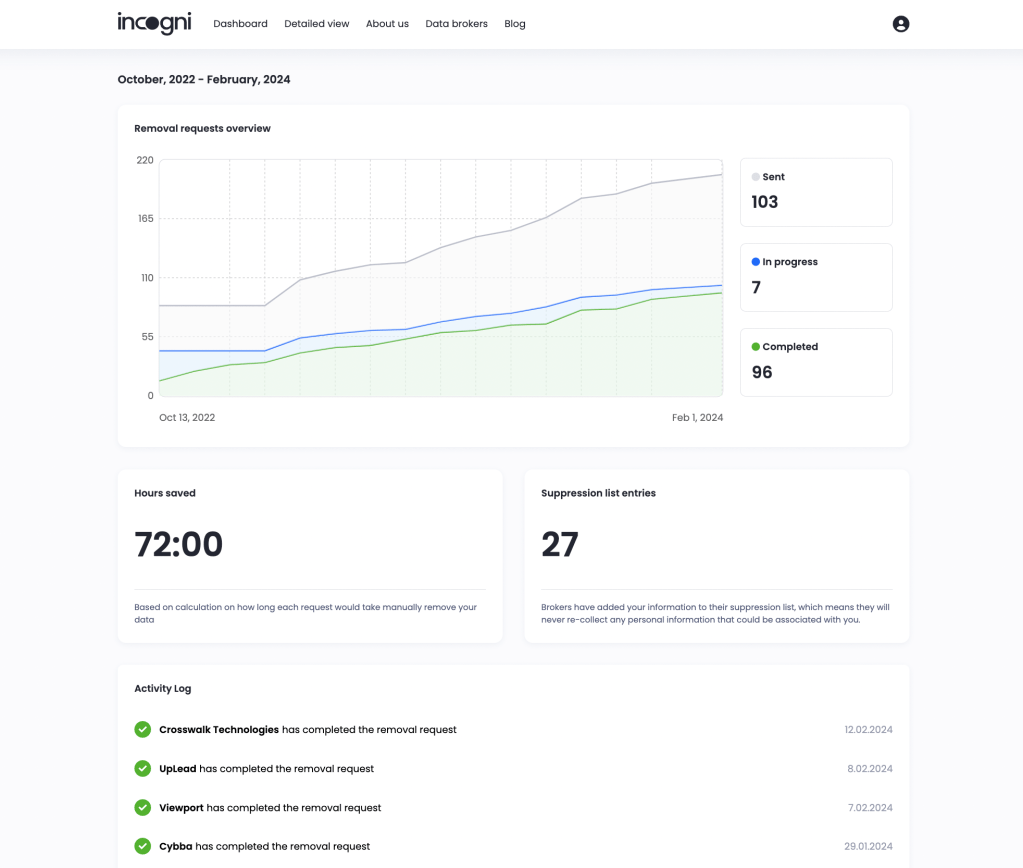Image resolution: width=1023 pixels, height=868 pixels.
Task: Go to the Dashboard menu item
Action: [240, 24]
